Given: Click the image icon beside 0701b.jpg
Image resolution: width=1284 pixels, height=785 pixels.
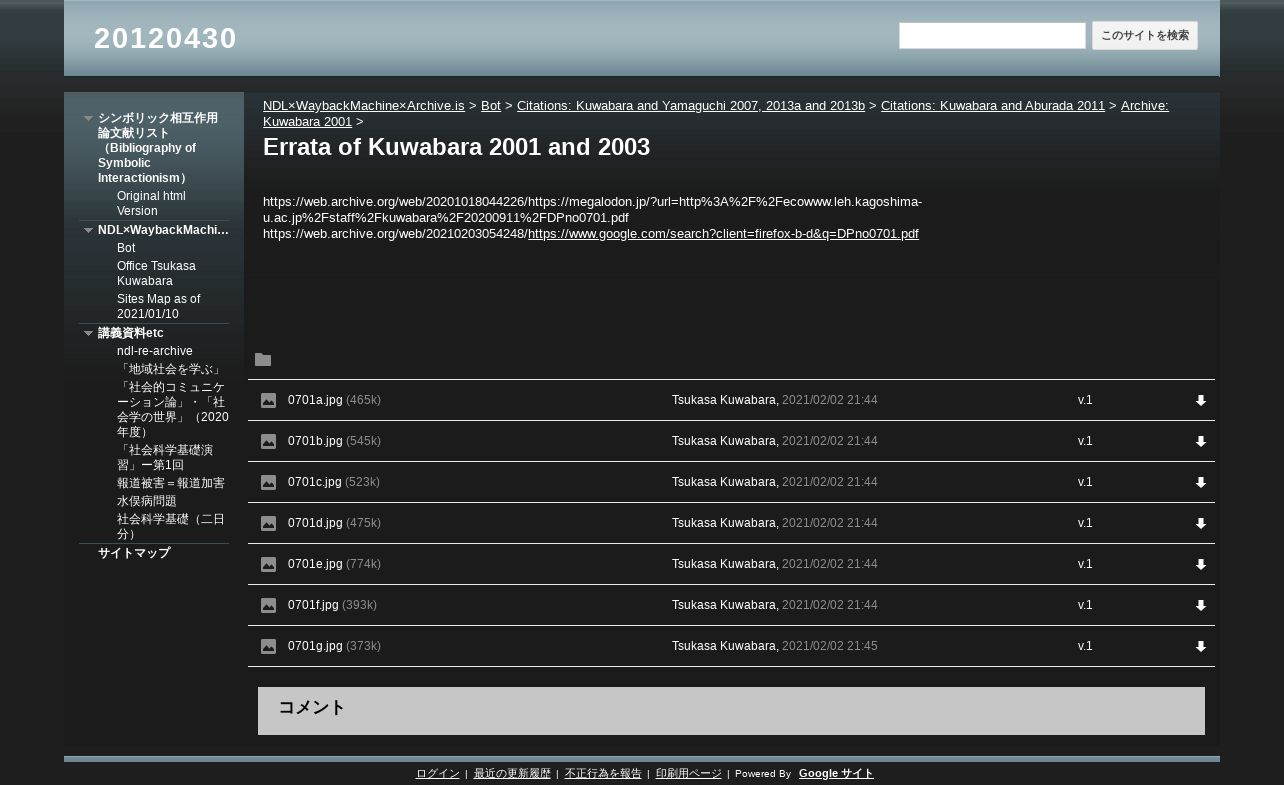Looking at the screenshot, I should [268, 442].
